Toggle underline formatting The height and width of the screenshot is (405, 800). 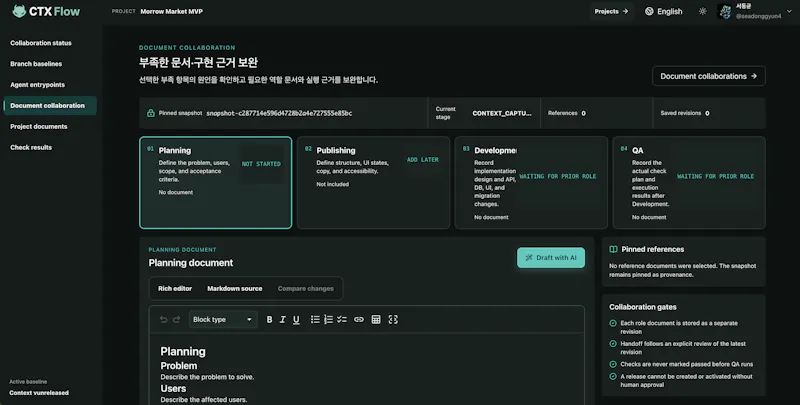pos(296,319)
